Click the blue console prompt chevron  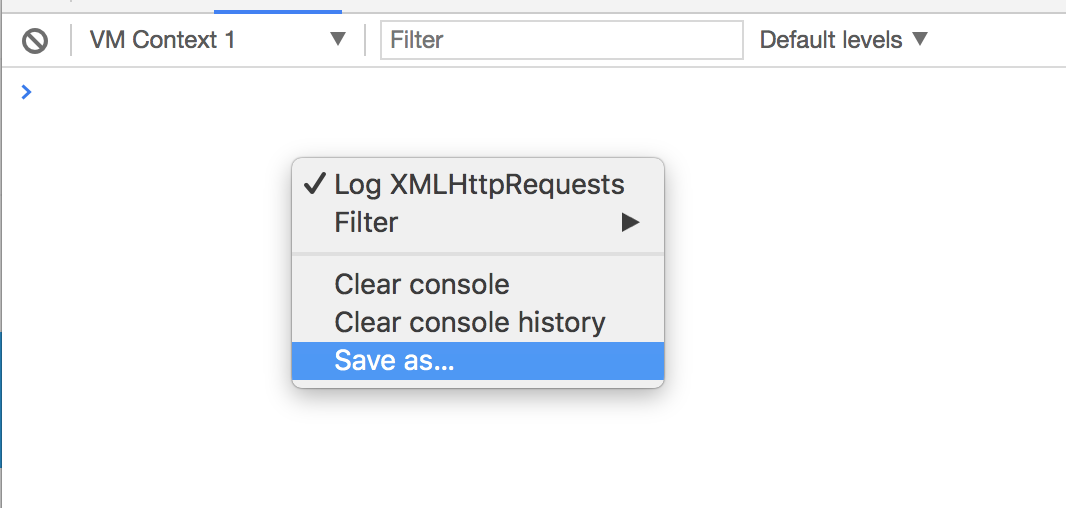(26, 92)
